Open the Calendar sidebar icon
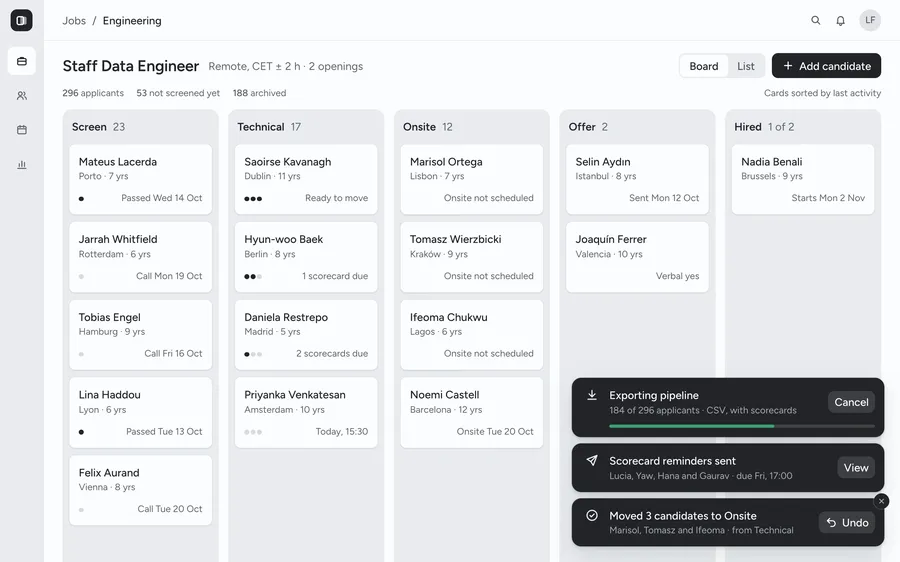This screenshot has height=562, width=900. coord(22,130)
